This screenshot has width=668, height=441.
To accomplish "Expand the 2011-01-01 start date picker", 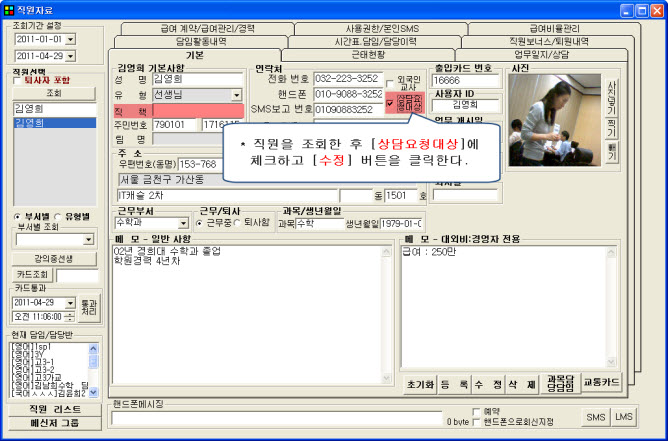I will (69, 40).
